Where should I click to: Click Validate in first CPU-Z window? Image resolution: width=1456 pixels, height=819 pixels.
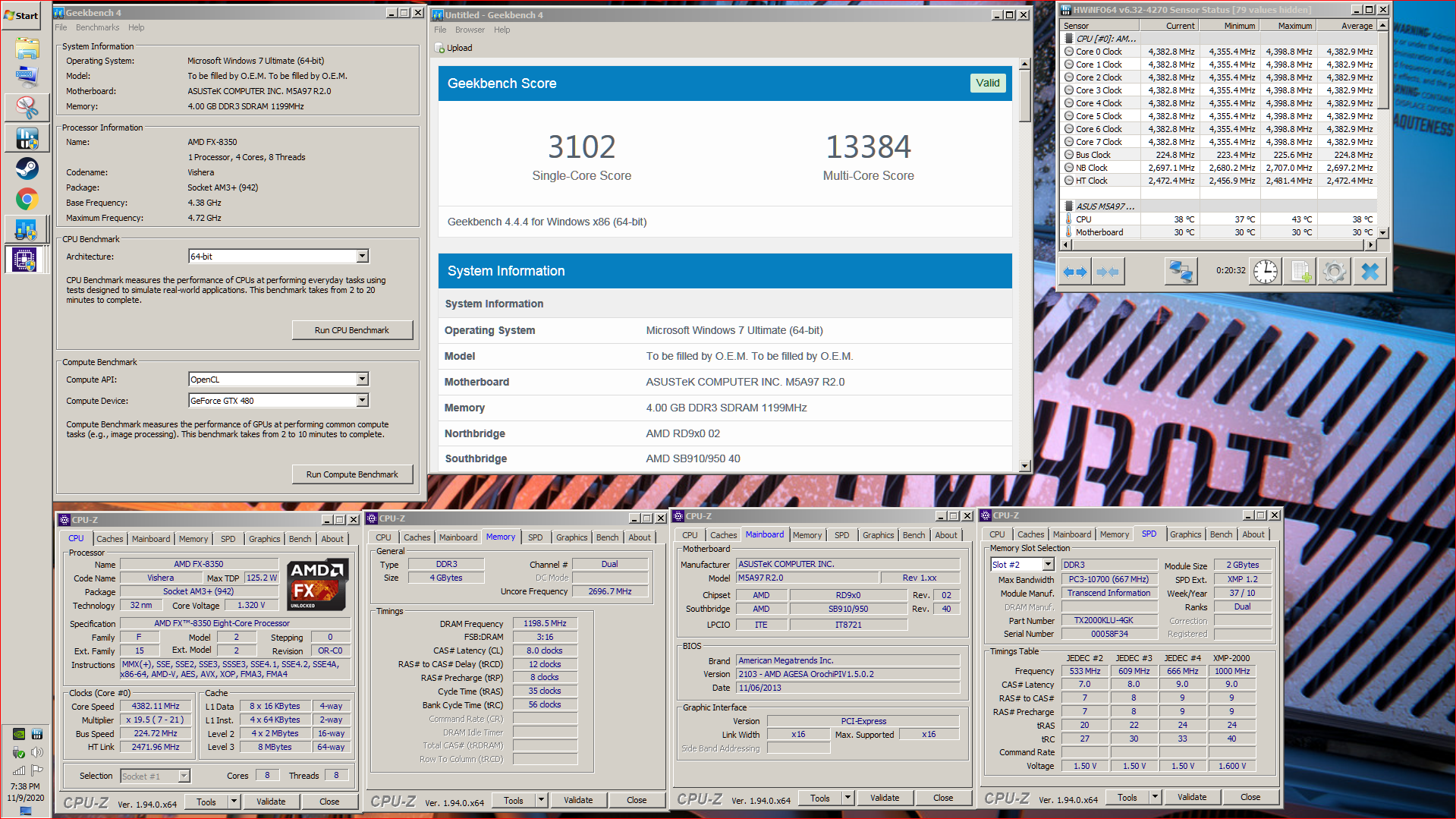pyautogui.click(x=271, y=802)
